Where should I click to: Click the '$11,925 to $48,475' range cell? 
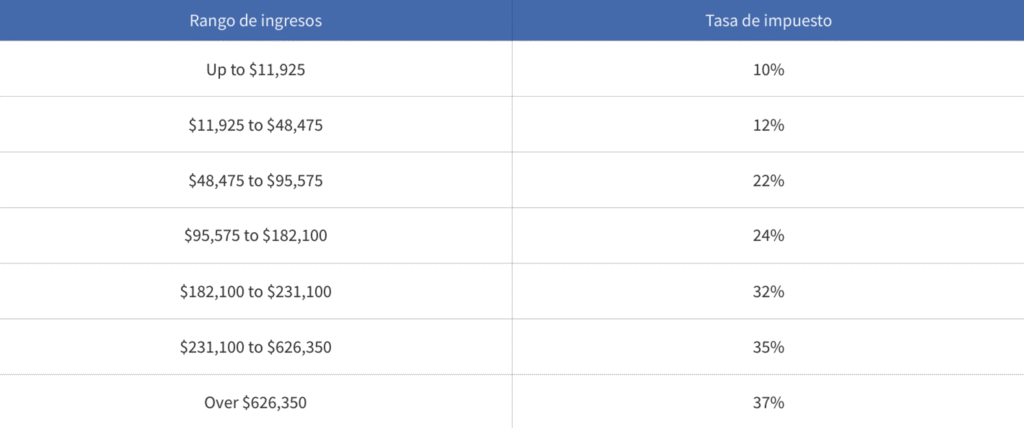(255, 126)
